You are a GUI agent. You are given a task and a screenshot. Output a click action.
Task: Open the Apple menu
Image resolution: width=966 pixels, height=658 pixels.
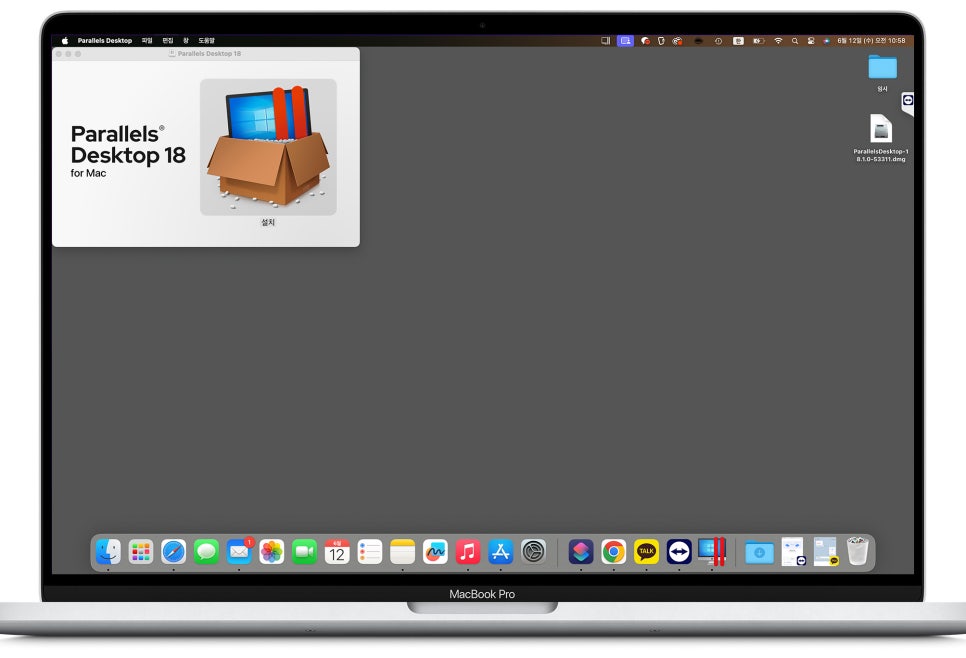(x=65, y=41)
